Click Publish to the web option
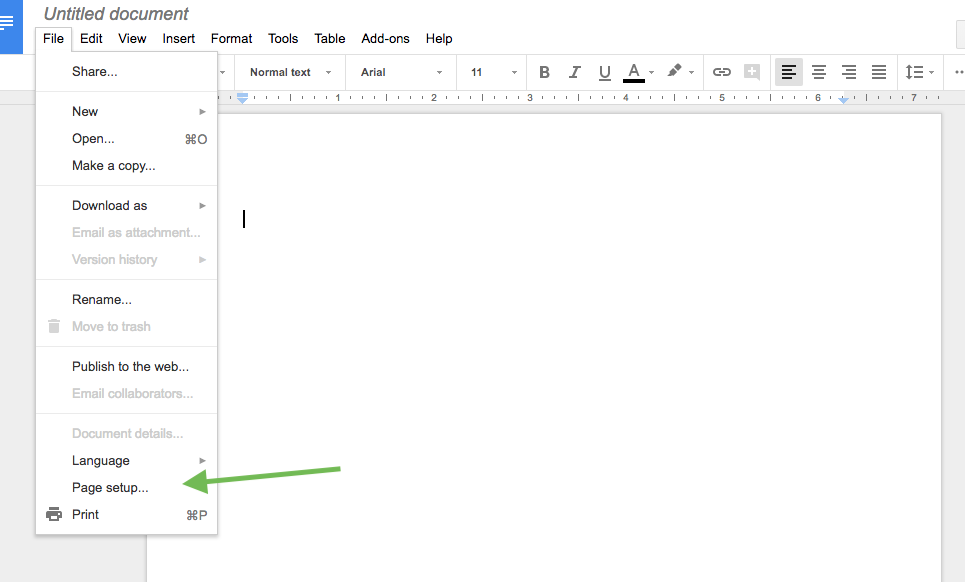965x582 pixels. (x=130, y=367)
